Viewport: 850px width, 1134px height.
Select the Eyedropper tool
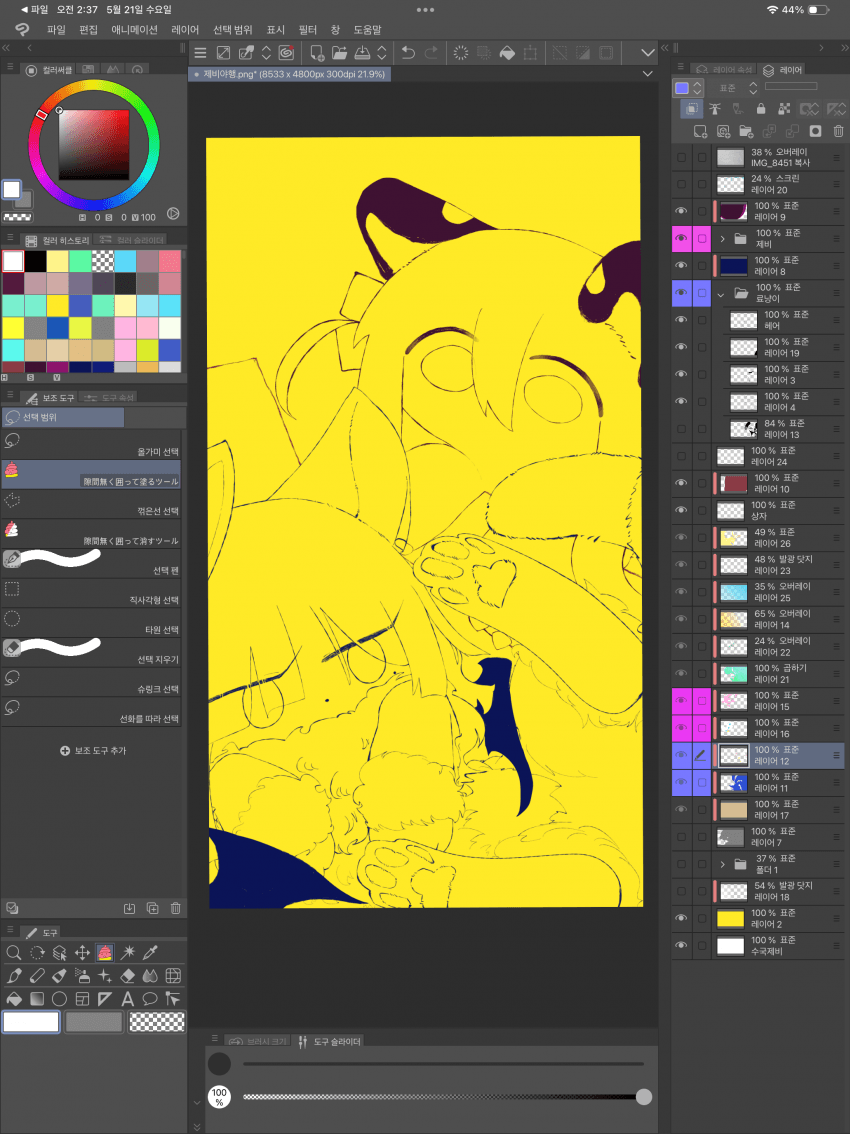point(151,953)
